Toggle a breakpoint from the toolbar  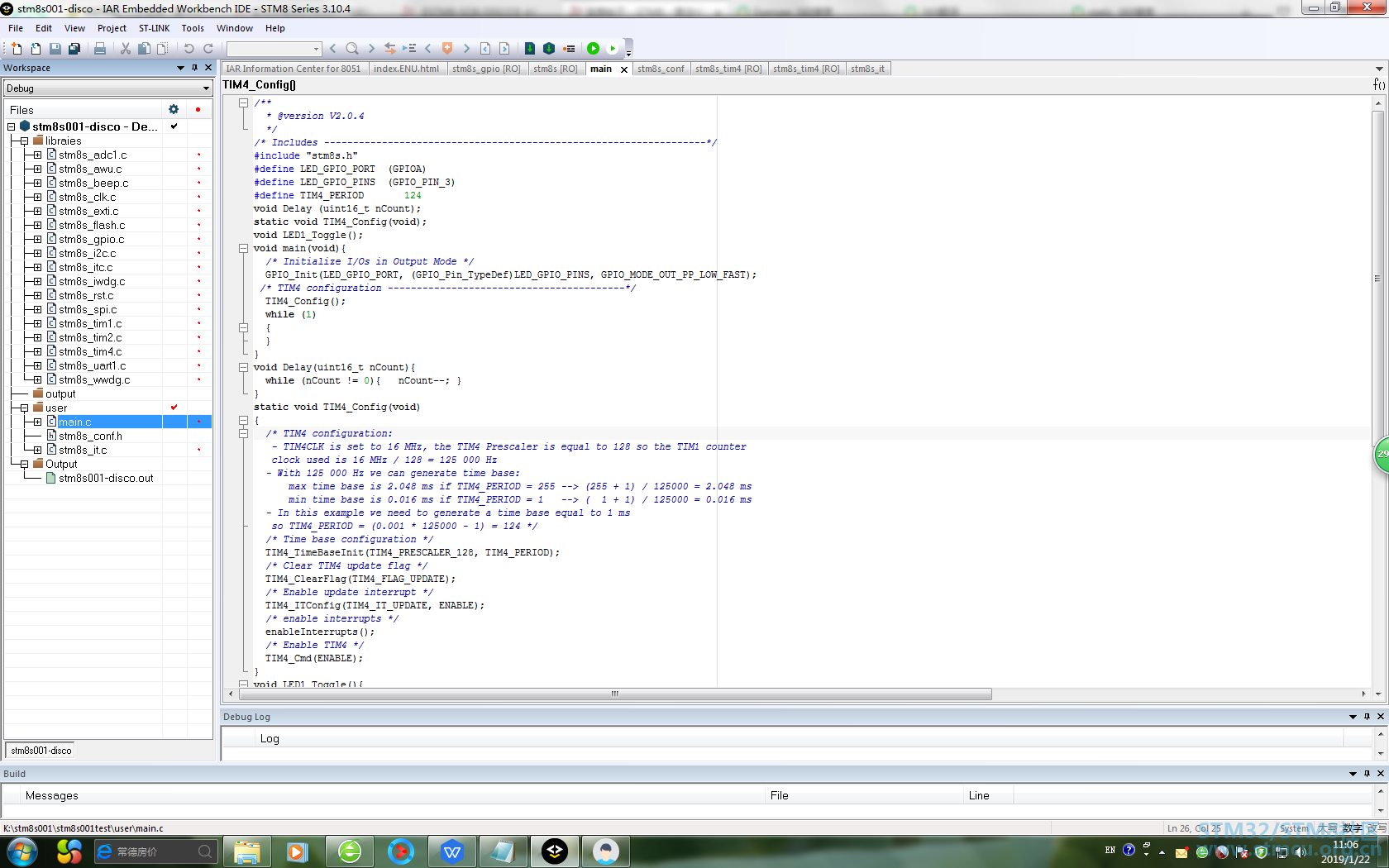coord(569,49)
